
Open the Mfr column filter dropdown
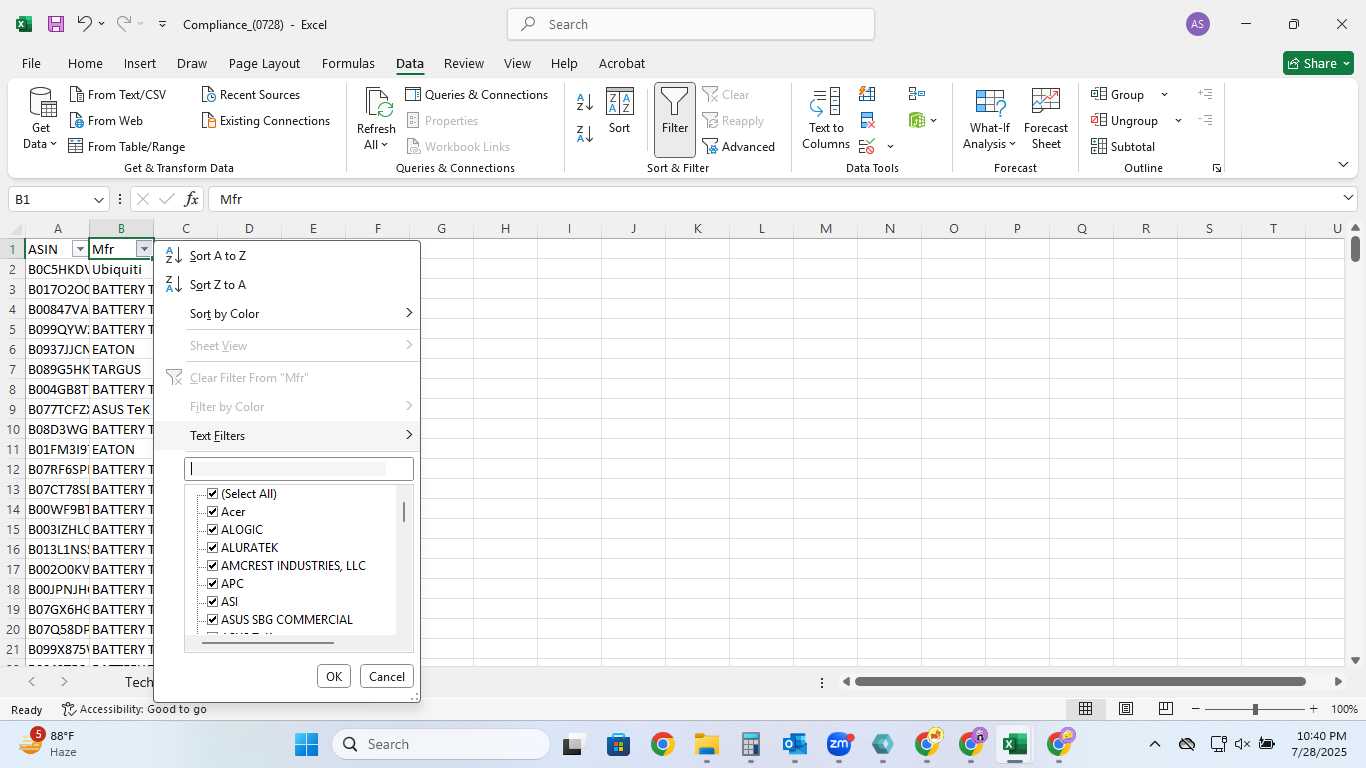tap(144, 249)
